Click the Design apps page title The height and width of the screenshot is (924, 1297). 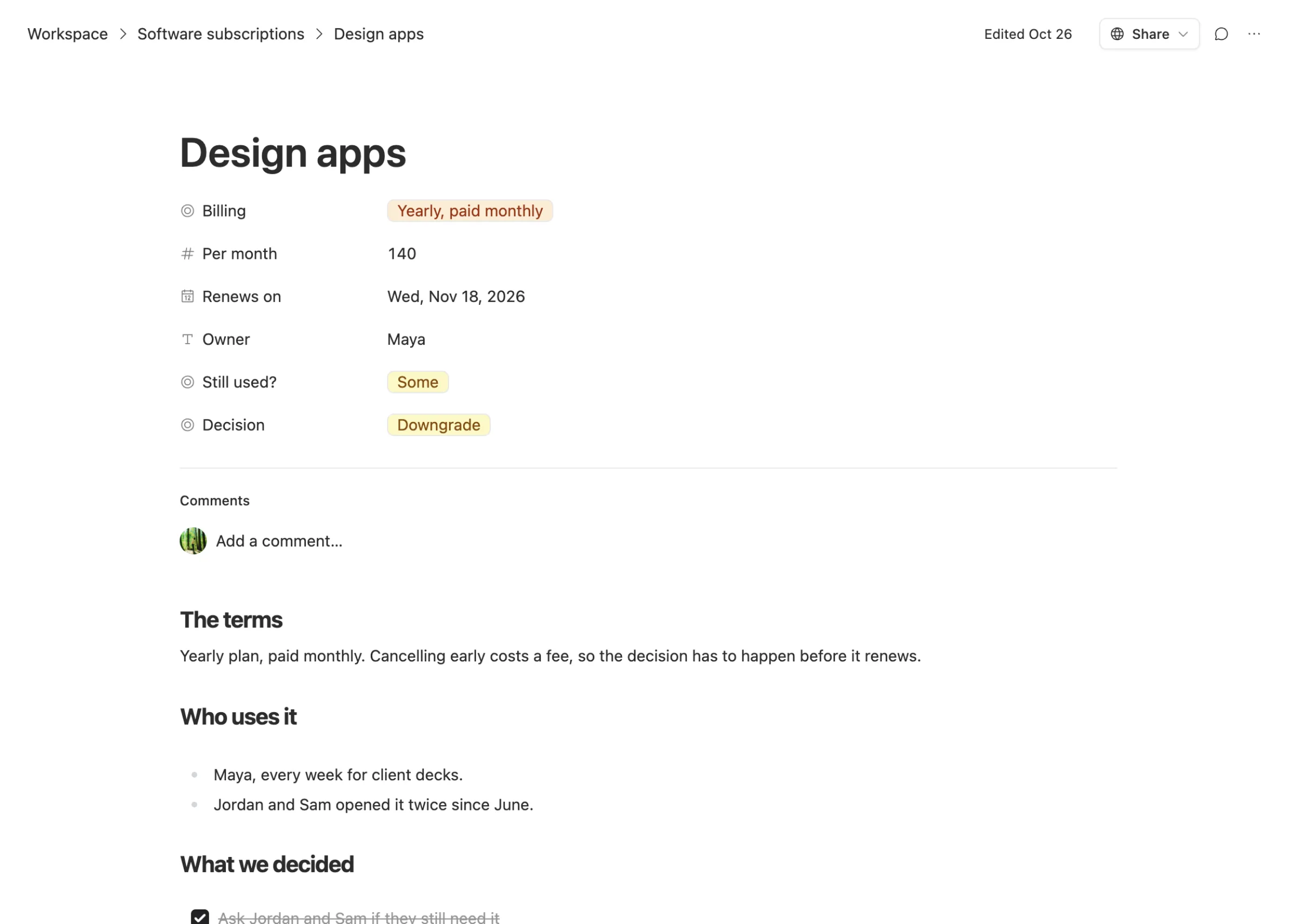pos(292,153)
